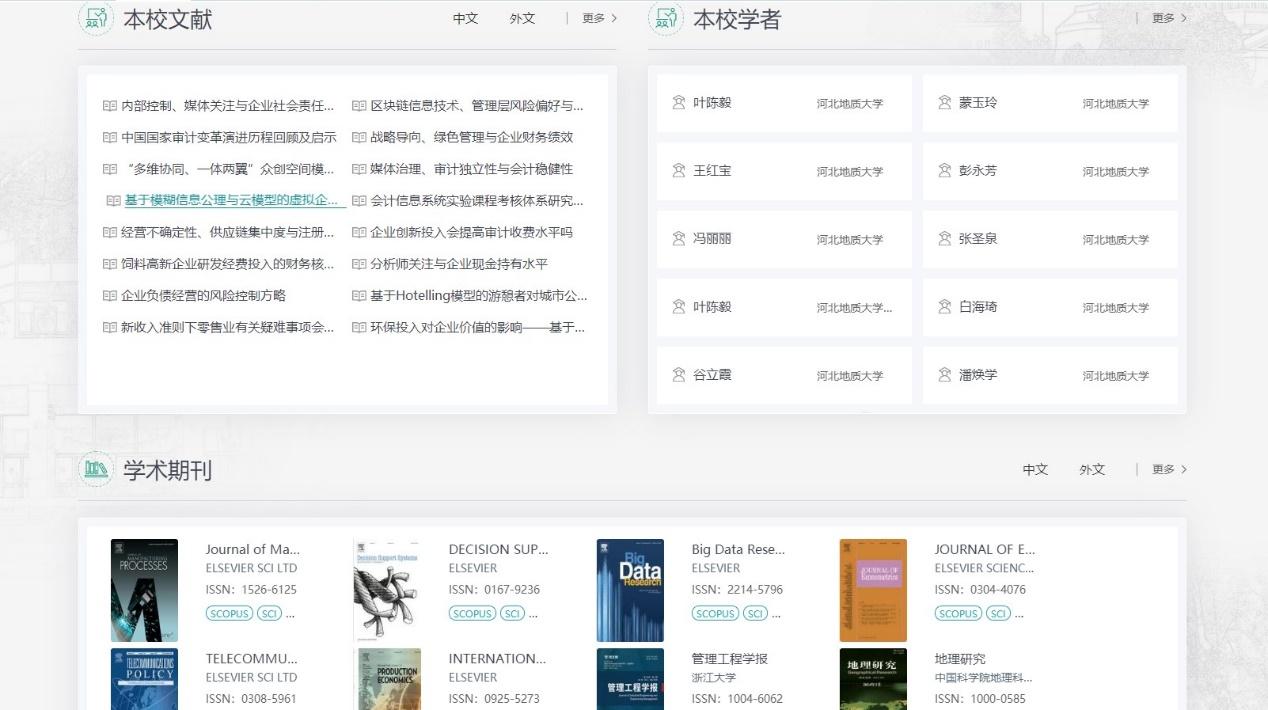Screen dimensions: 1268x710
Task: Select the 外文 tab in 学术期刊
Action: click(1091, 469)
